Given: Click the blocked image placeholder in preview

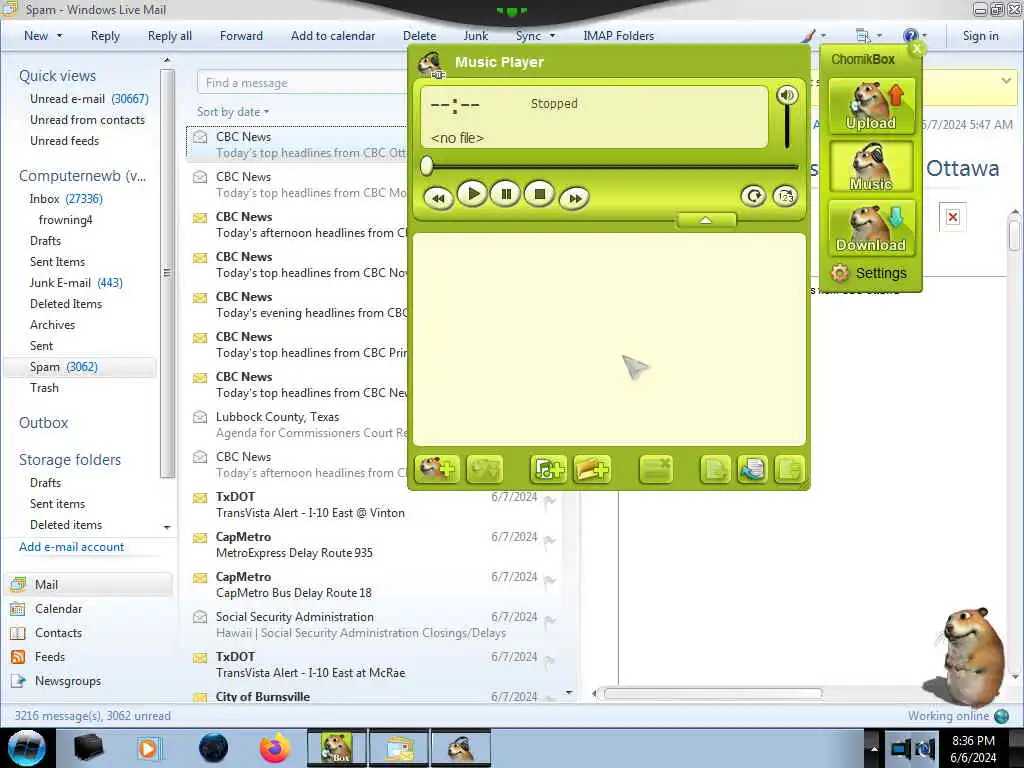Looking at the screenshot, I should tap(953, 217).
